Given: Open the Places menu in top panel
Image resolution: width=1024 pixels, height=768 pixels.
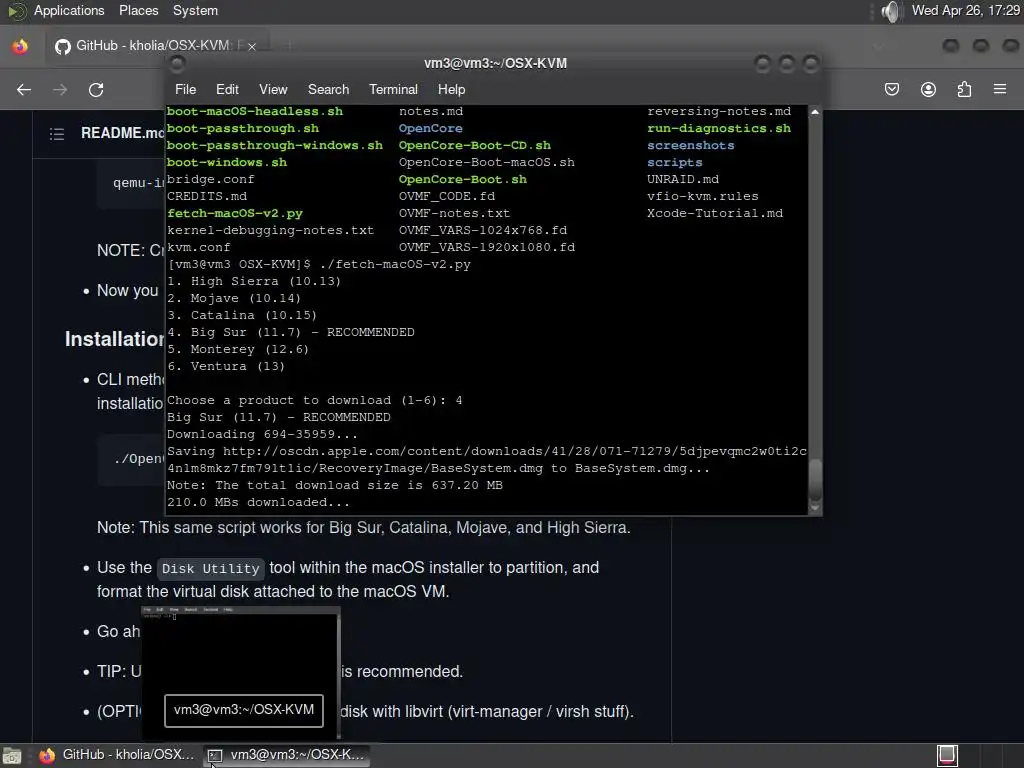Looking at the screenshot, I should pos(138,10).
